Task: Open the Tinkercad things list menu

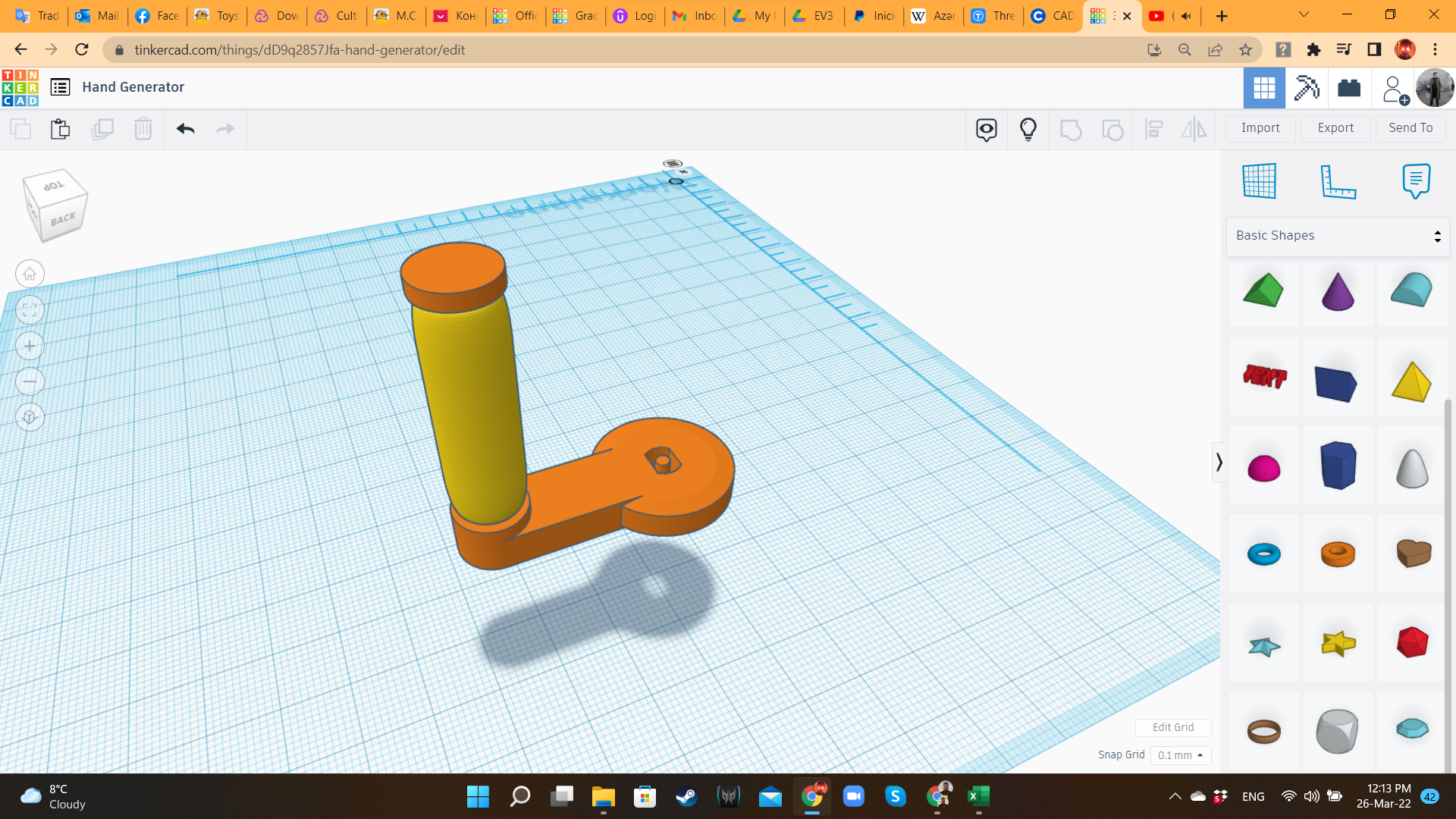Action: click(59, 86)
